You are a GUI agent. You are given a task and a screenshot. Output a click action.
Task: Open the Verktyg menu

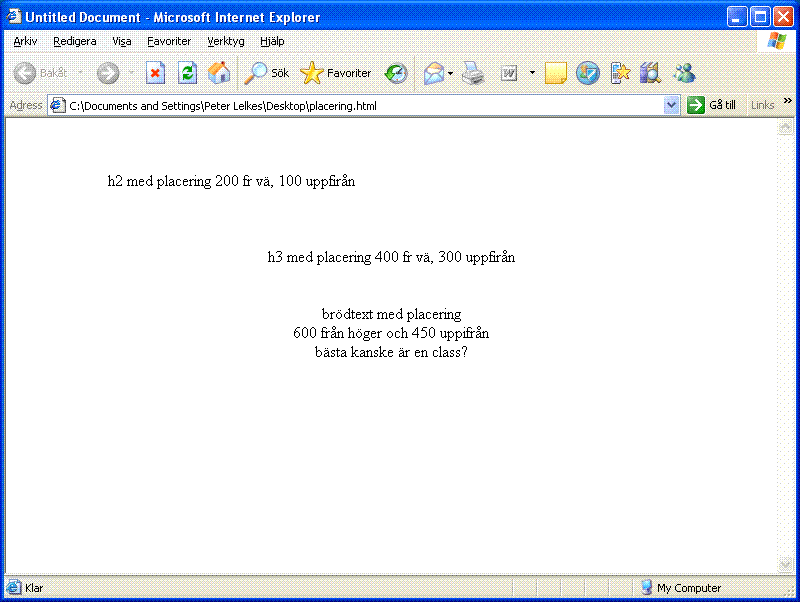(226, 41)
